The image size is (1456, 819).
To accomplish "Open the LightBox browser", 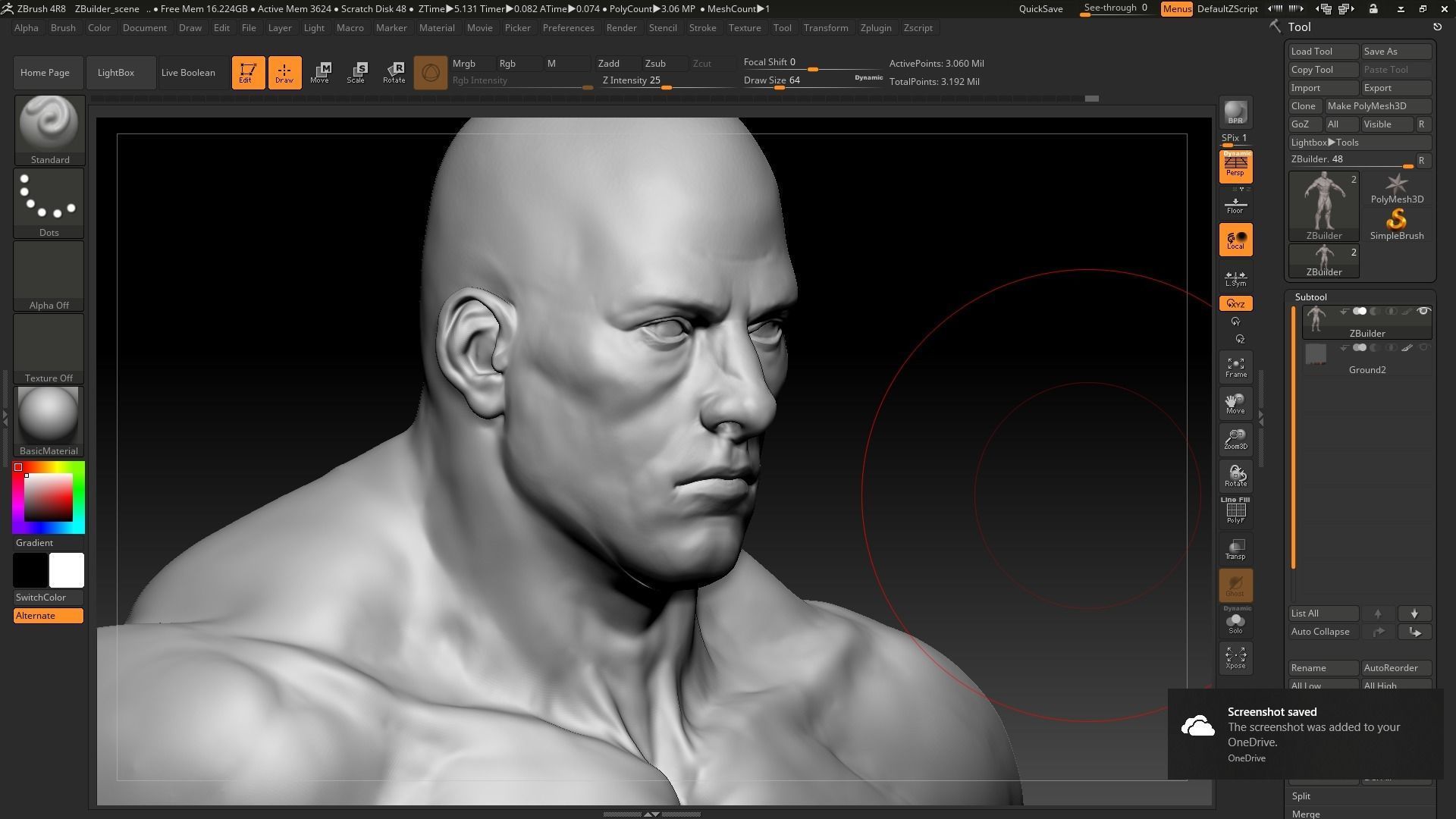I will pos(115,72).
